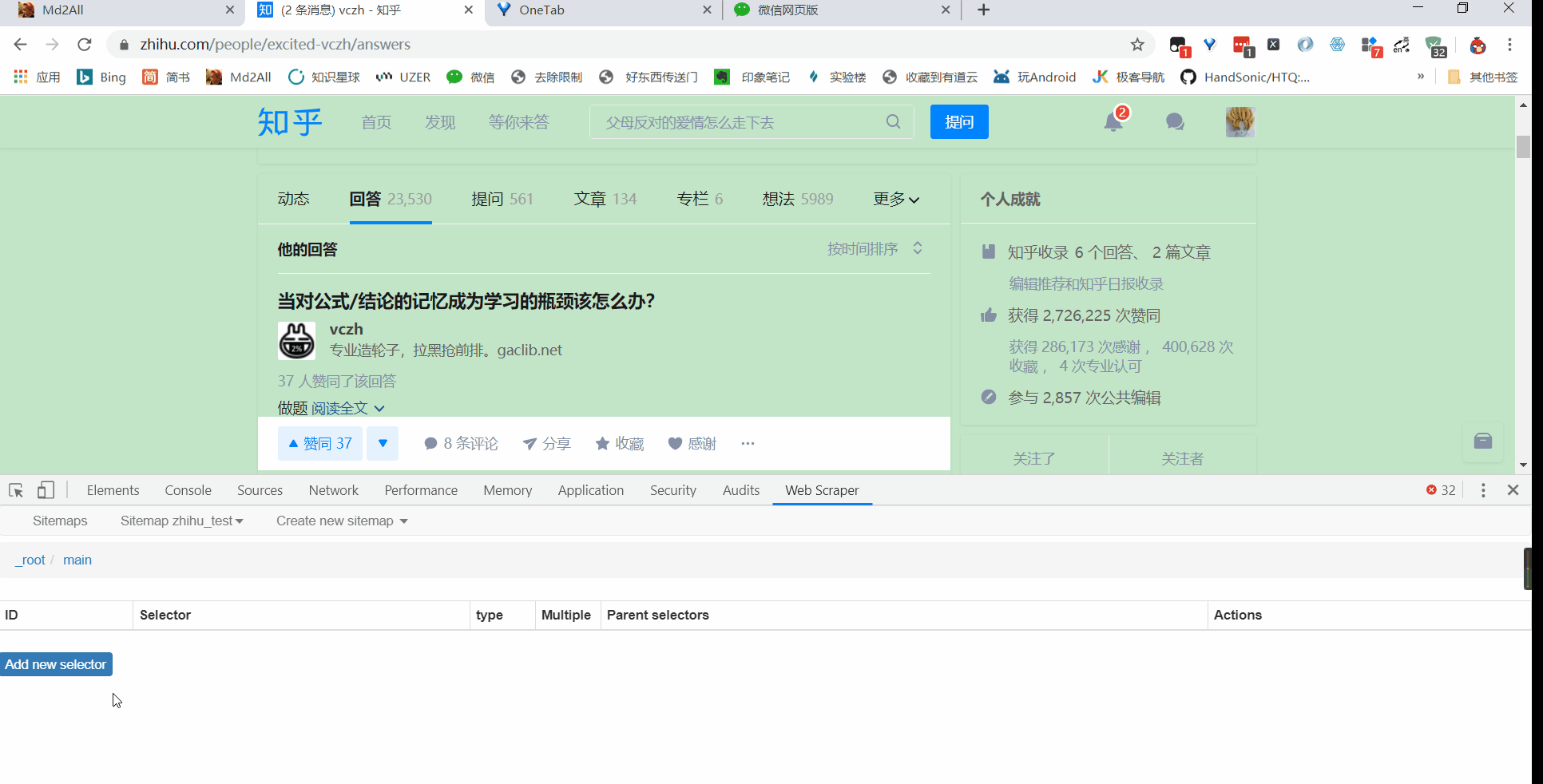This screenshot has width=1543, height=784.
Task: Open a new browser tab
Action: [984, 10]
